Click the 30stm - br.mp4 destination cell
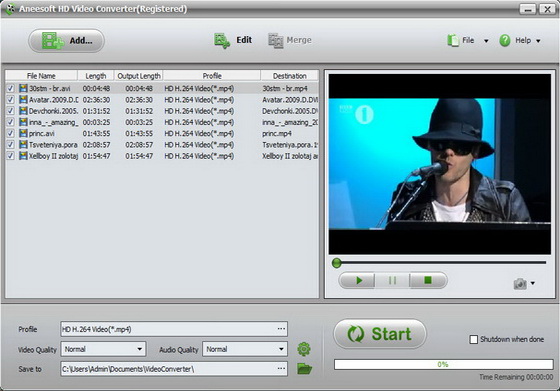The image size is (560, 391). pyautogui.click(x=285, y=88)
